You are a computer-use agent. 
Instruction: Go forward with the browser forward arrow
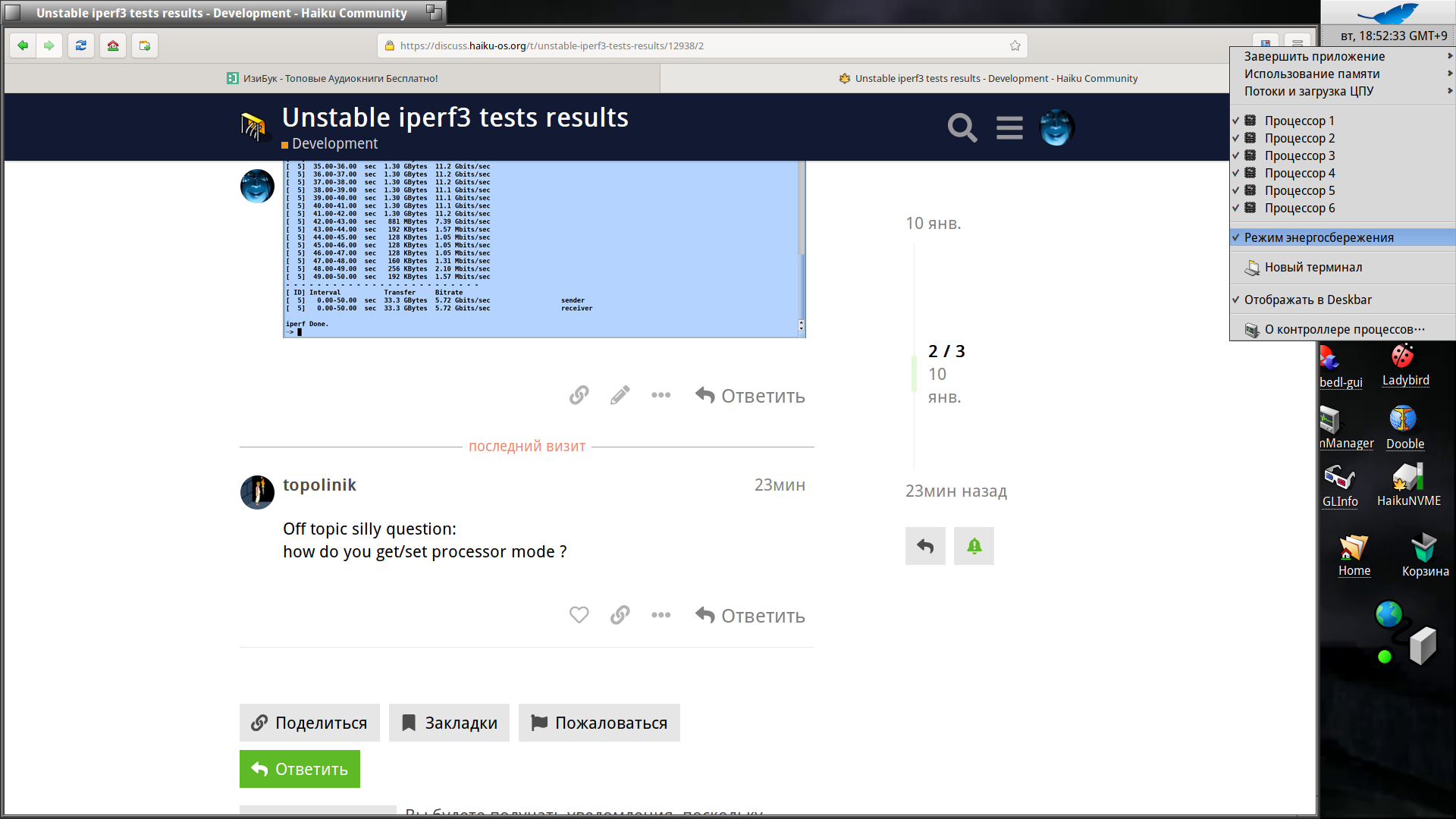[49, 45]
